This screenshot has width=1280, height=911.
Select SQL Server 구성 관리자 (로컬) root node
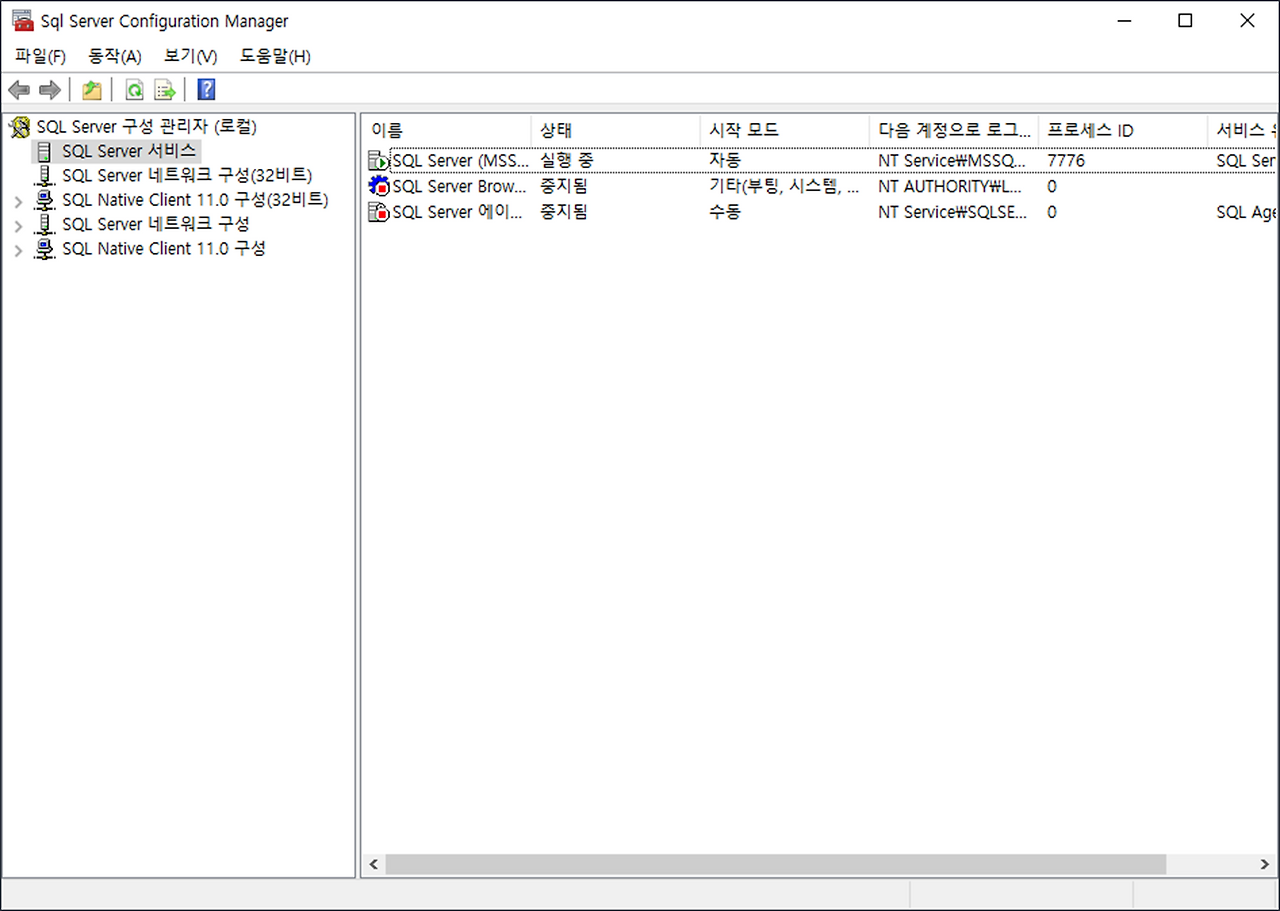[x=147, y=127]
